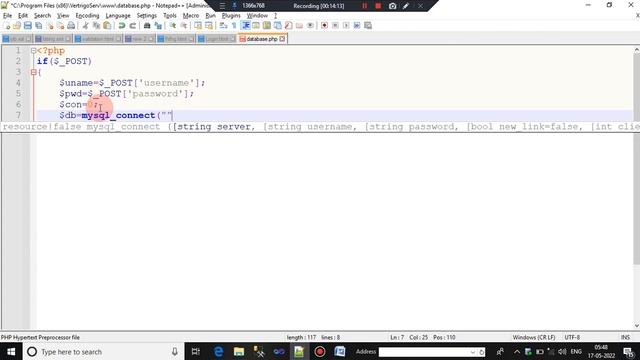Click vertical scrollbar down arrow
This screenshot has width=640, height=360.
tap(636, 326)
